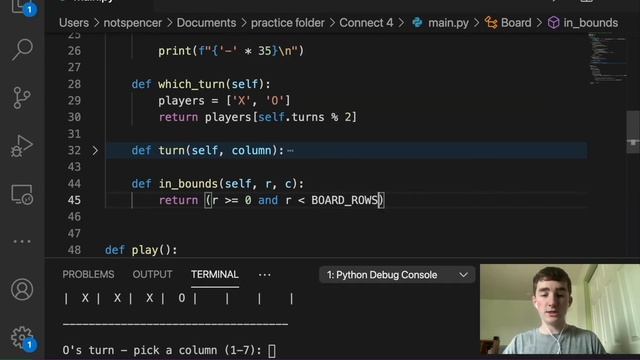The image size is (640, 360).
Task: Click the editor vertical scrollbar thumb
Action: pyautogui.click(x=633, y=131)
